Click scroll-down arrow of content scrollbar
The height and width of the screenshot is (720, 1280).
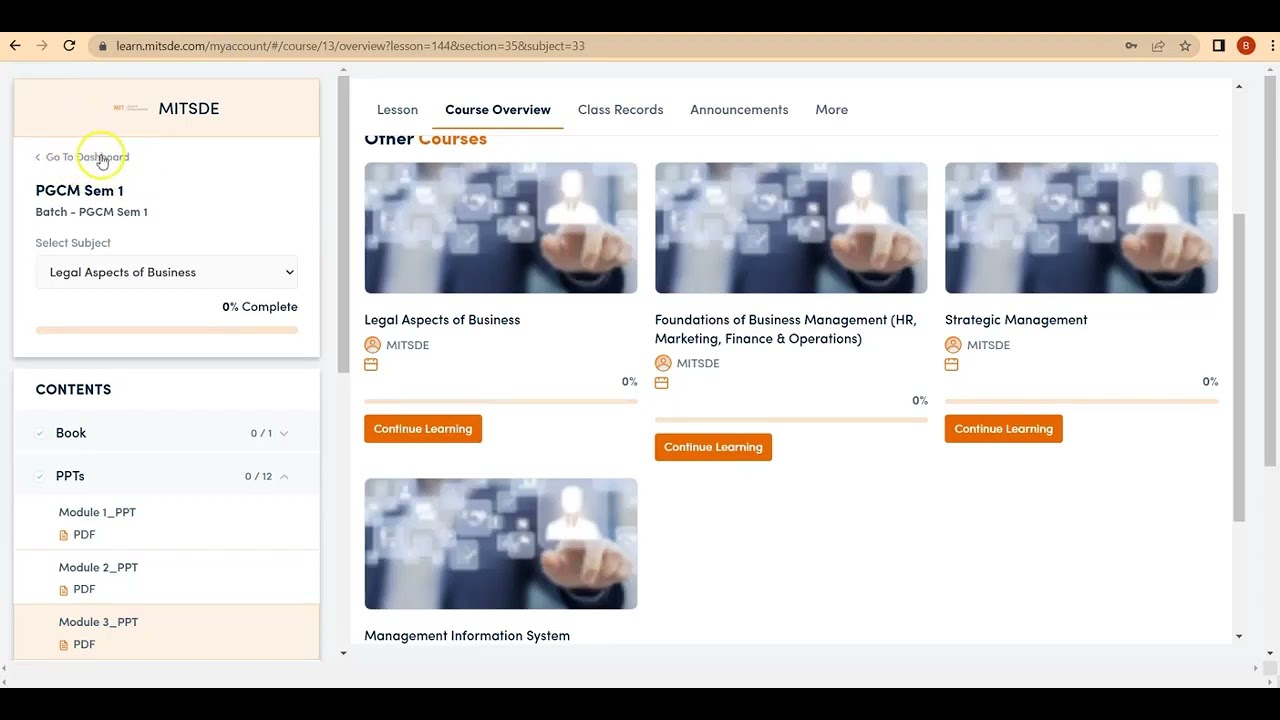click(1240, 636)
